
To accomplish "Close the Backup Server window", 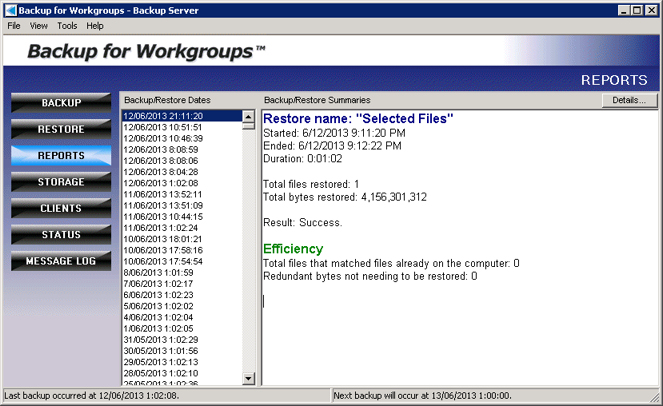I will click(x=651, y=11).
